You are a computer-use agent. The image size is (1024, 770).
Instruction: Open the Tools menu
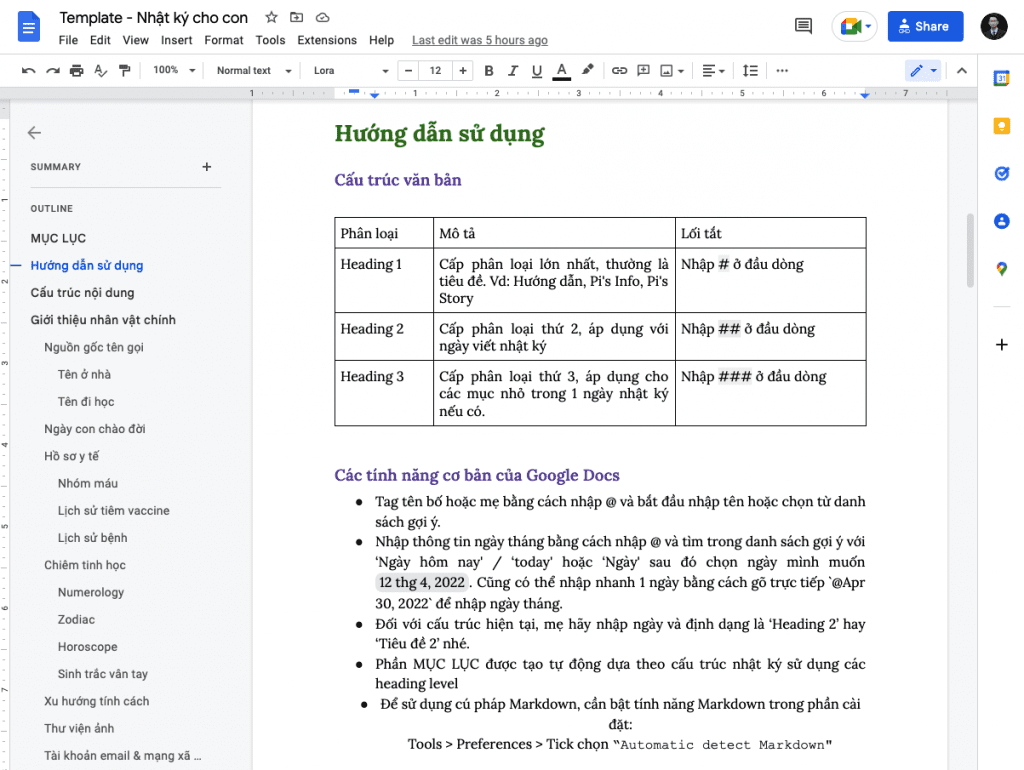coord(270,40)
